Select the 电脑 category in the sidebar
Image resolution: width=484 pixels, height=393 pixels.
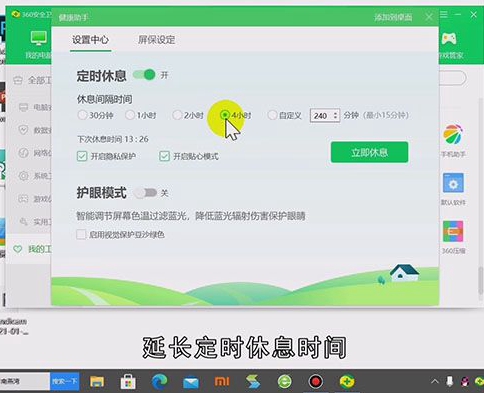[35, 107]
